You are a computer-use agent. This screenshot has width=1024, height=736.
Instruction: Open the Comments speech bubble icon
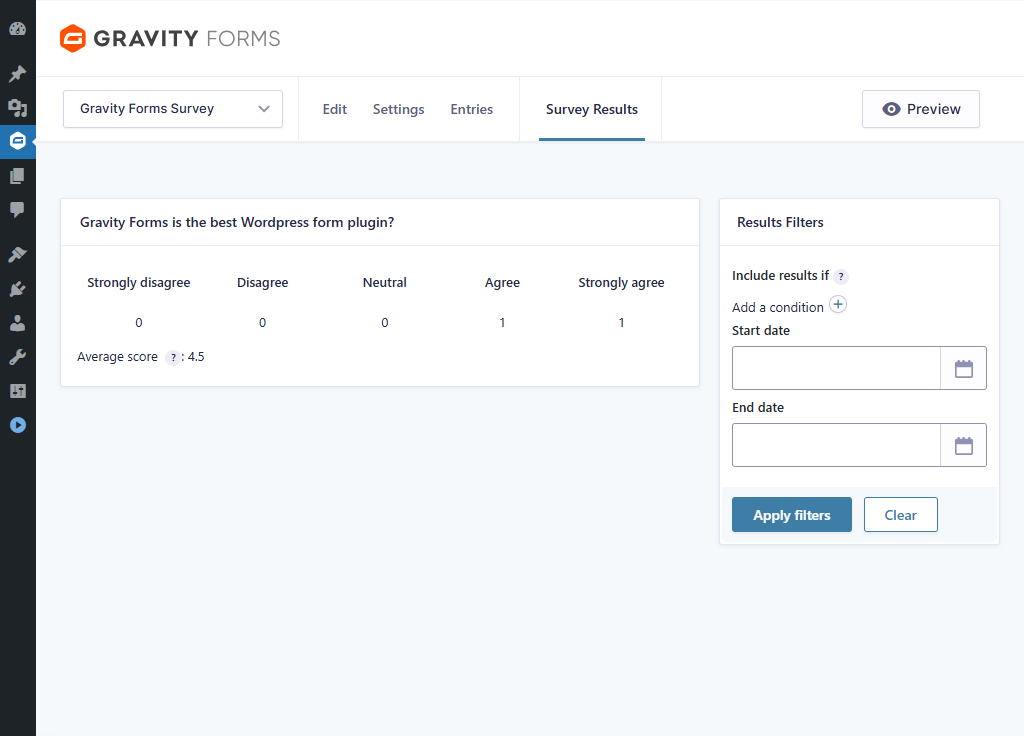click(x=17, y=210)
